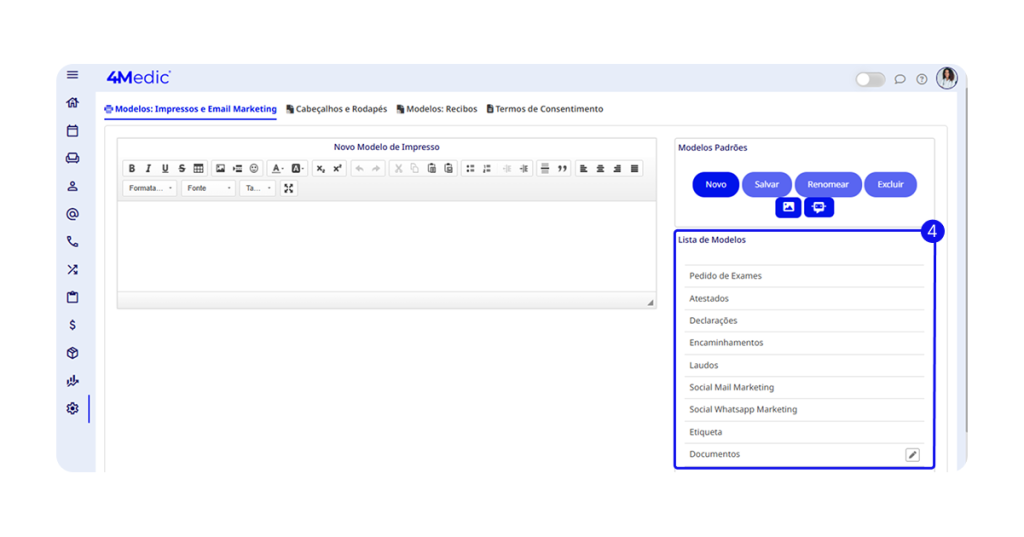This screenshot has height=537, width=1024.
Task: Open the text color picker
Action: 276,169
